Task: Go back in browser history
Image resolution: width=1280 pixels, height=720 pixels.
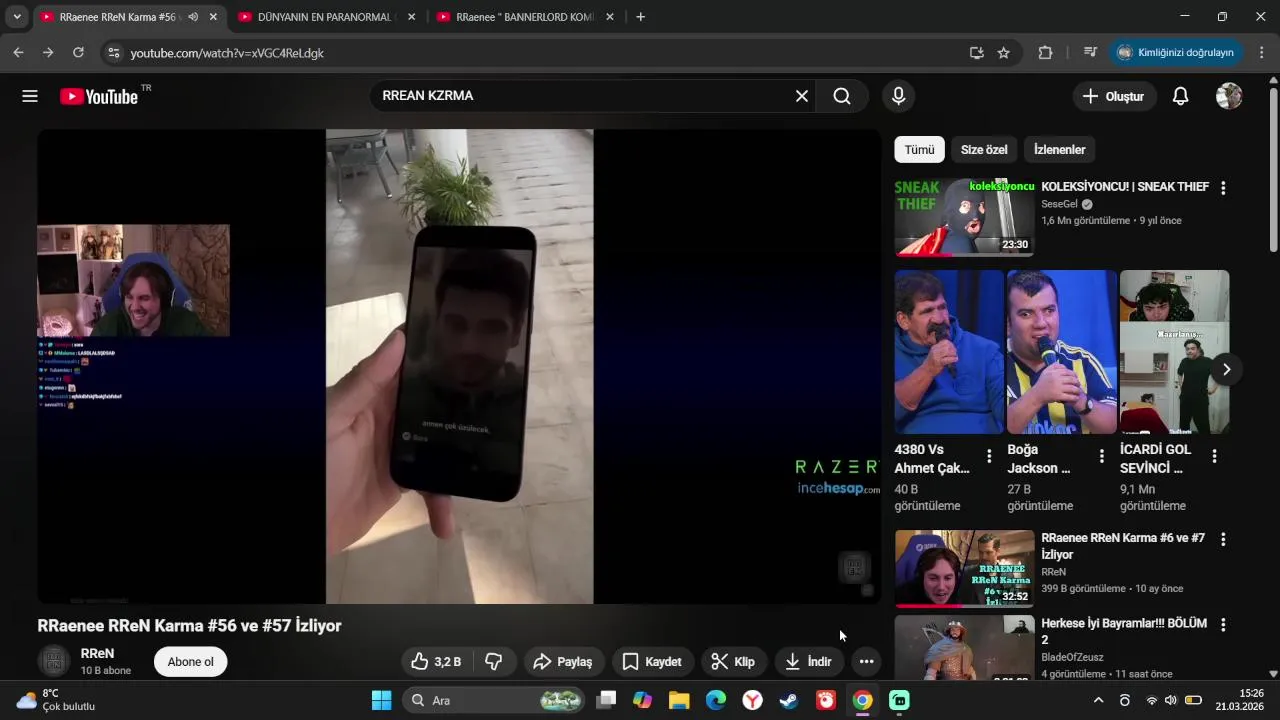Action: tap(18, 53)
